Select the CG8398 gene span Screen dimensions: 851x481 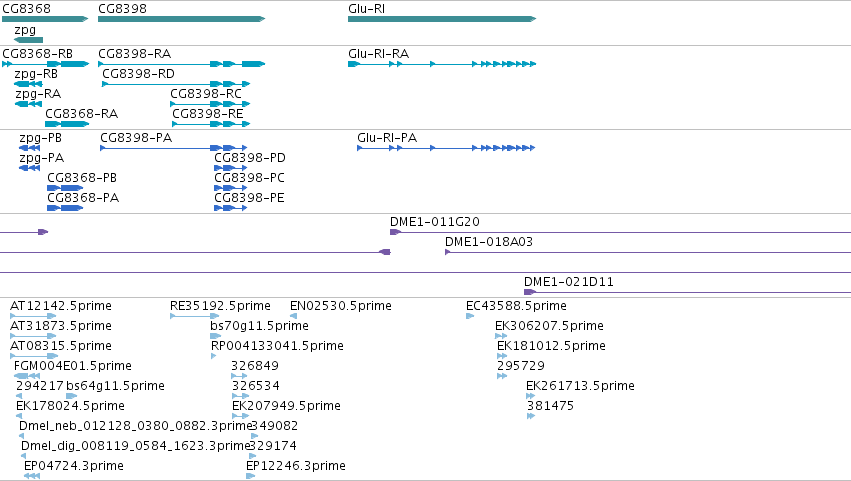[x=181, y=19]
